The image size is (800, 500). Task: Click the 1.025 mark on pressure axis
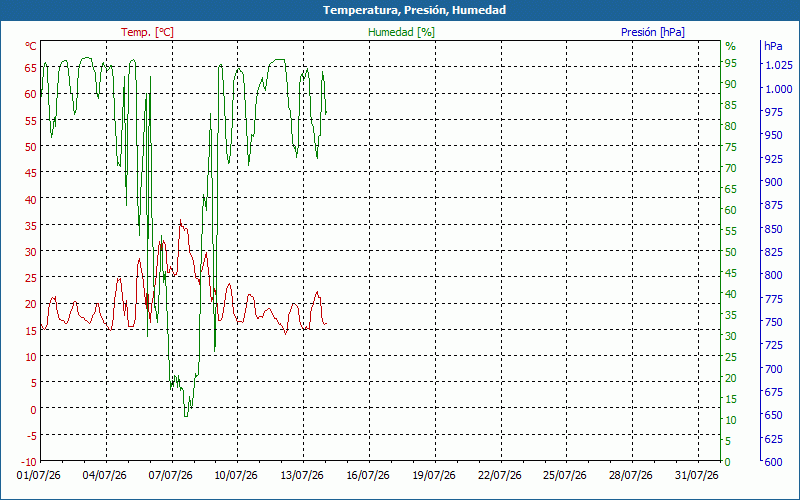tap(779, 65)
